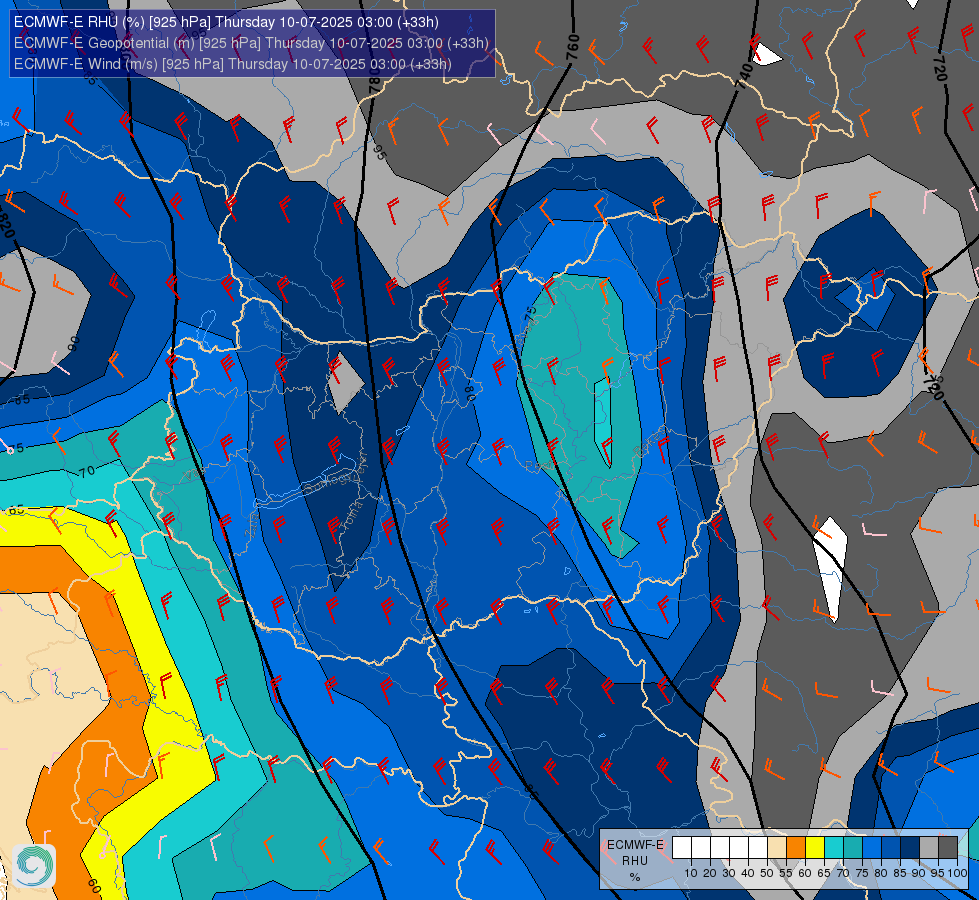Click the ECMWF-E label in the colour legend
This screenshot has width=979, height=900.
coord(636,845)
